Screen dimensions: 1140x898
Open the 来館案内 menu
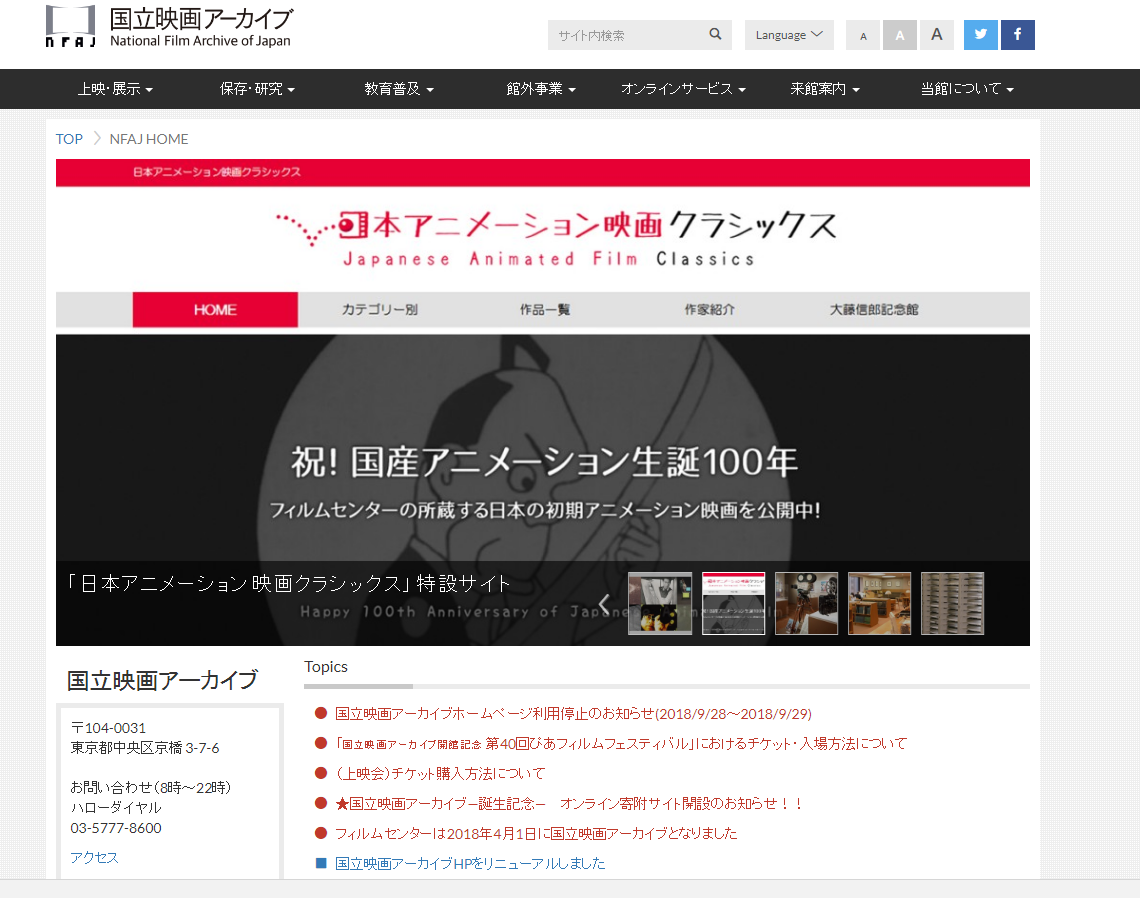coord(825,89)
